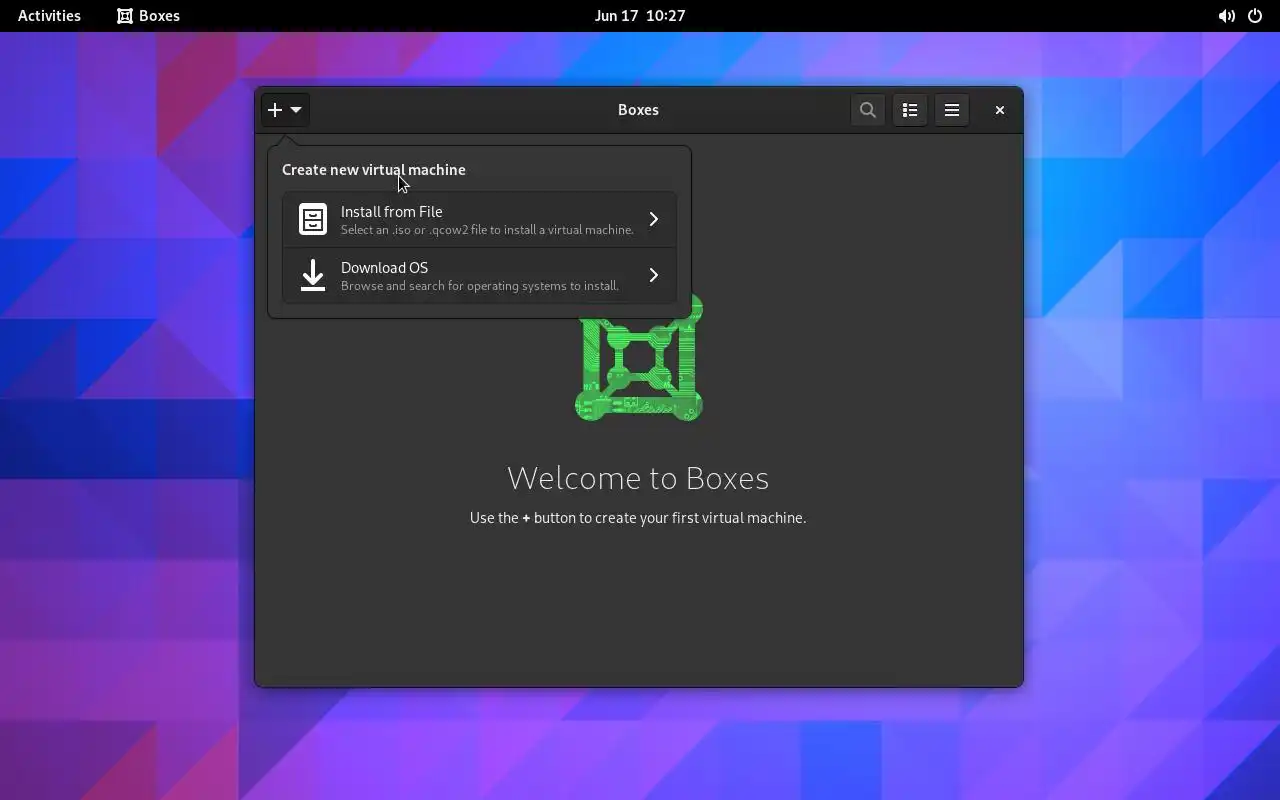Choose Download OS option
The image size is (1280, 800).
[479, 276]
